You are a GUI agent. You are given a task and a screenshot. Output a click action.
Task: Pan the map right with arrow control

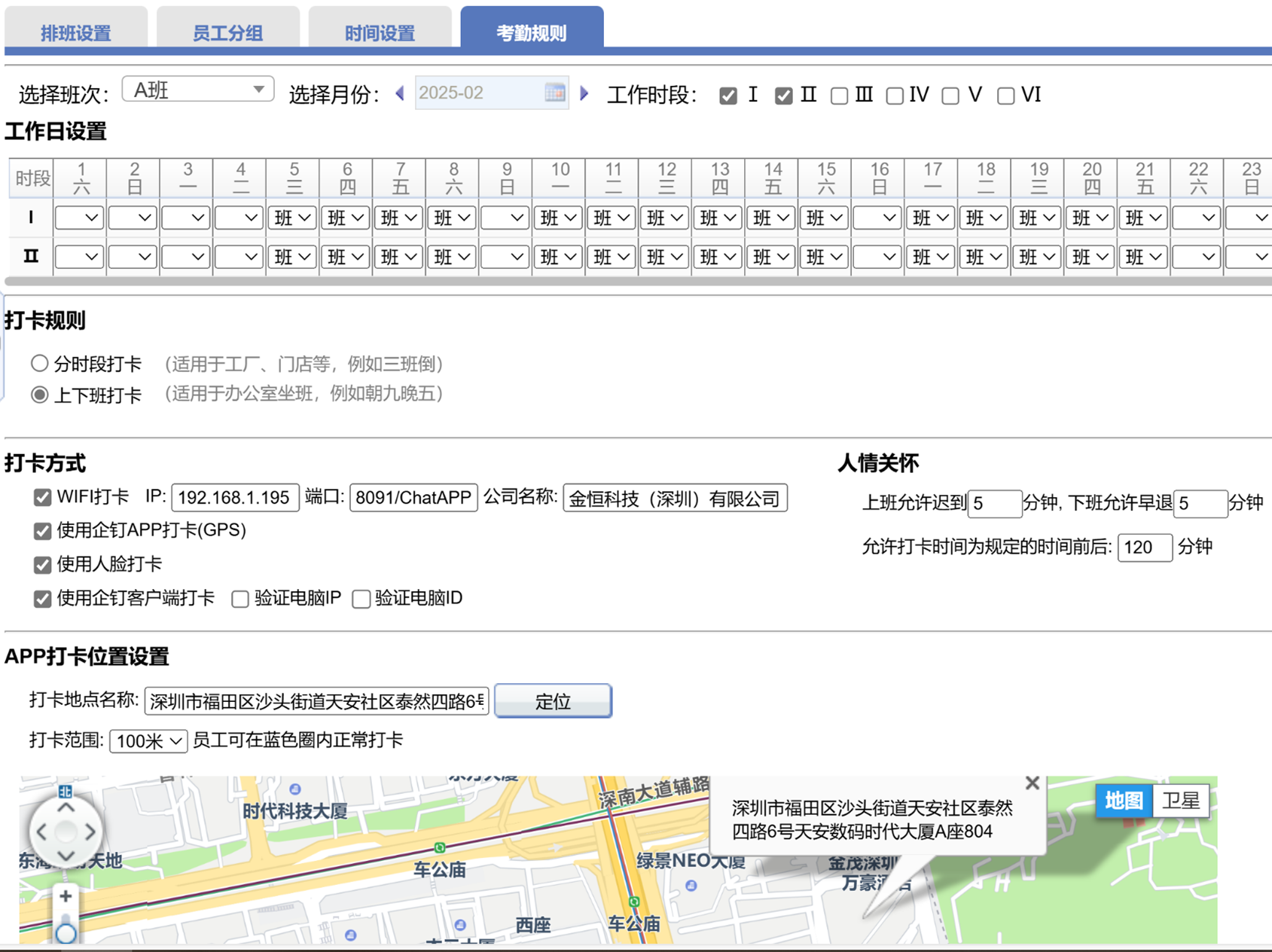coord(90,832)
